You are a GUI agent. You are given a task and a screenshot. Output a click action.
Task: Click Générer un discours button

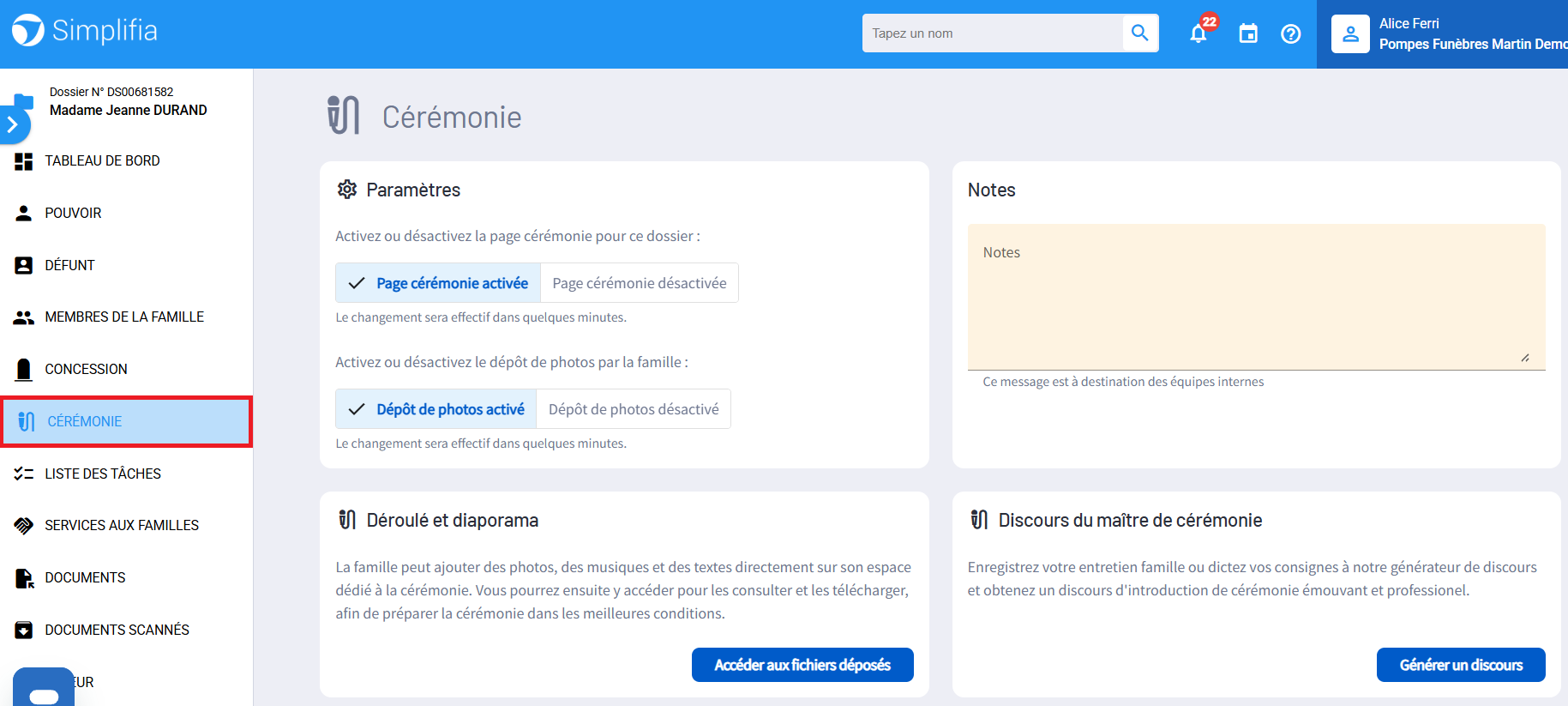tap(1460, 665)
